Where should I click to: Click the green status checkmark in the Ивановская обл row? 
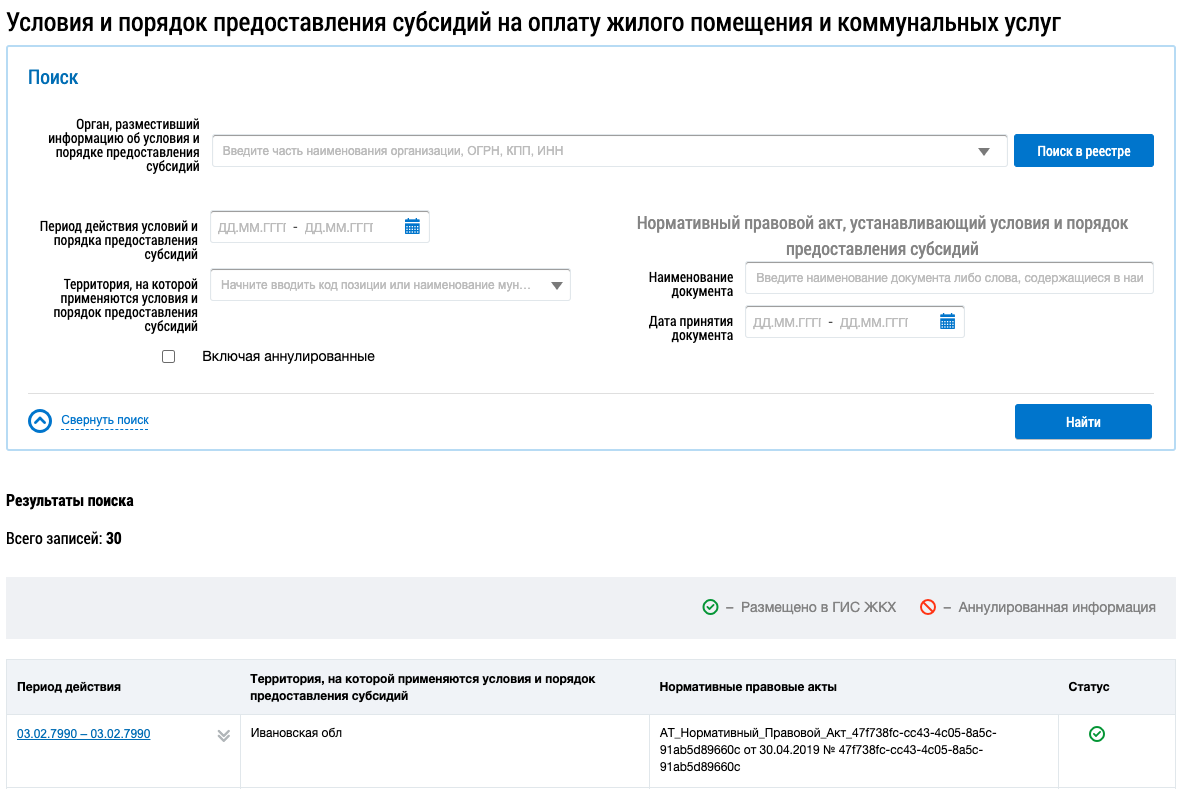point(1096,735)
